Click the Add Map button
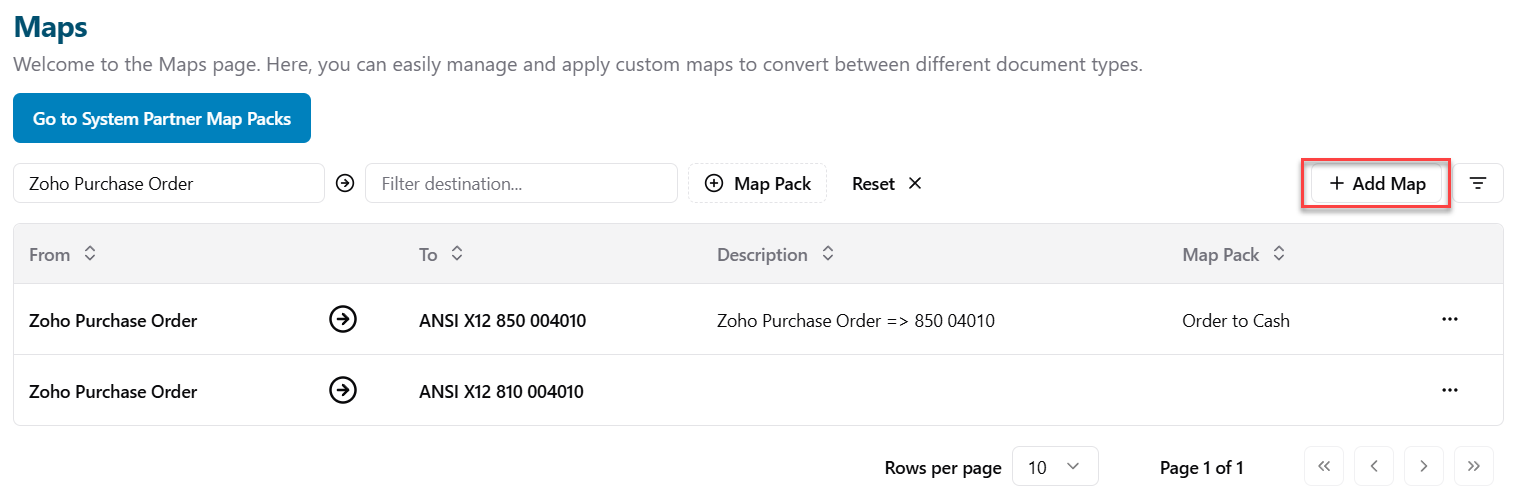The image size is (1513, 502). pyautogui.click(x=1377, y=184)
